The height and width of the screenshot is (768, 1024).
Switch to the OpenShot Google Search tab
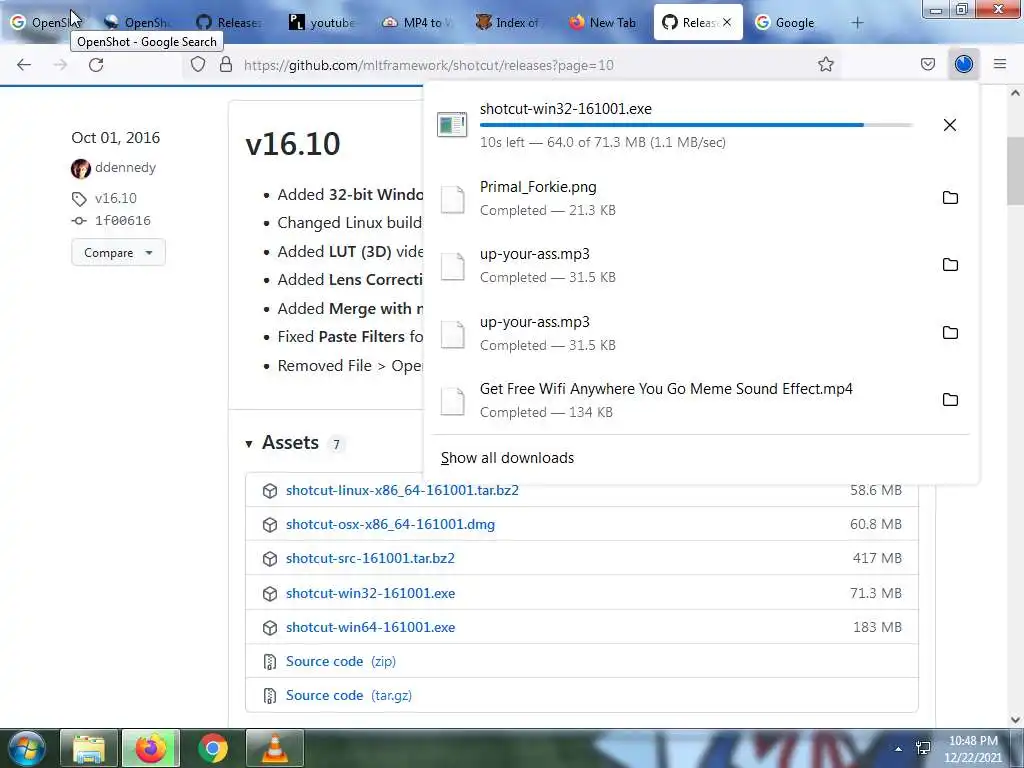pyautogui.click(x=45, y=22)
